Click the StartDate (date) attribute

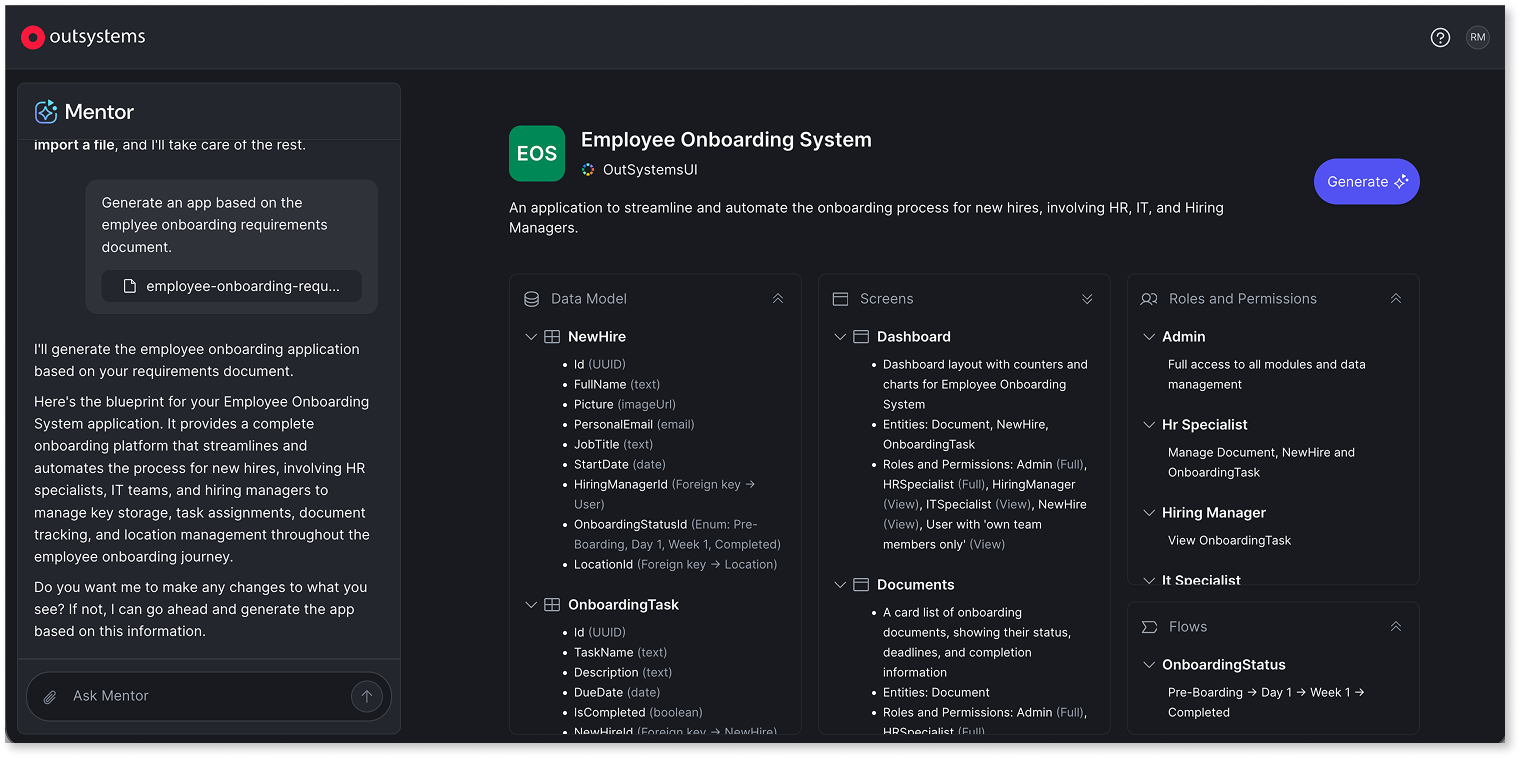click(x=620, y=465)
